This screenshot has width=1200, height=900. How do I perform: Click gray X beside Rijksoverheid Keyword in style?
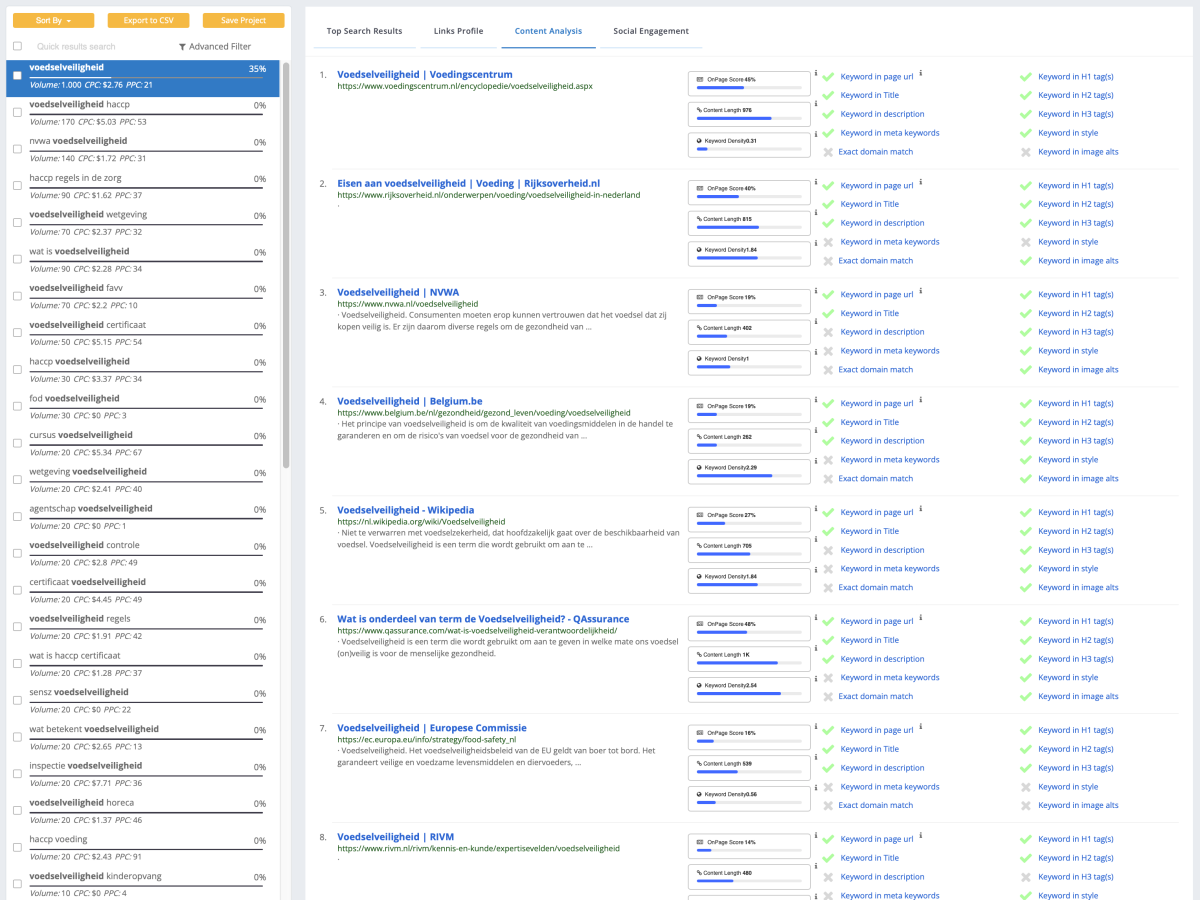click(1025, 242)
